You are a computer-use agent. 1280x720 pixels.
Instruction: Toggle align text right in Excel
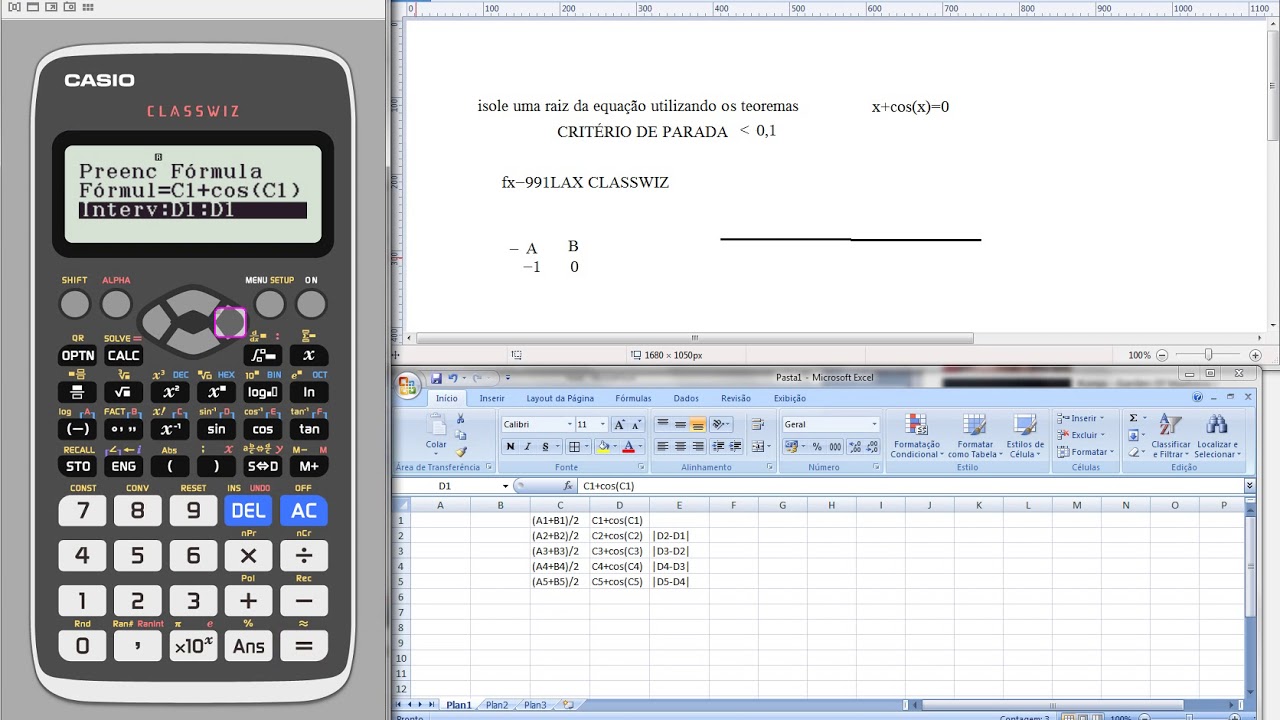tap(698, 446)
